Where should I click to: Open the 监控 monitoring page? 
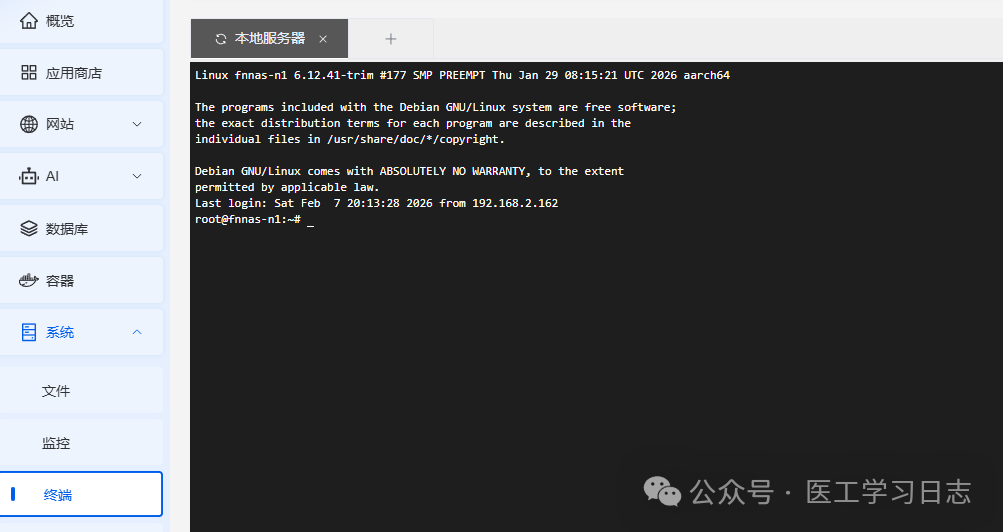click(x=56, y=443)
